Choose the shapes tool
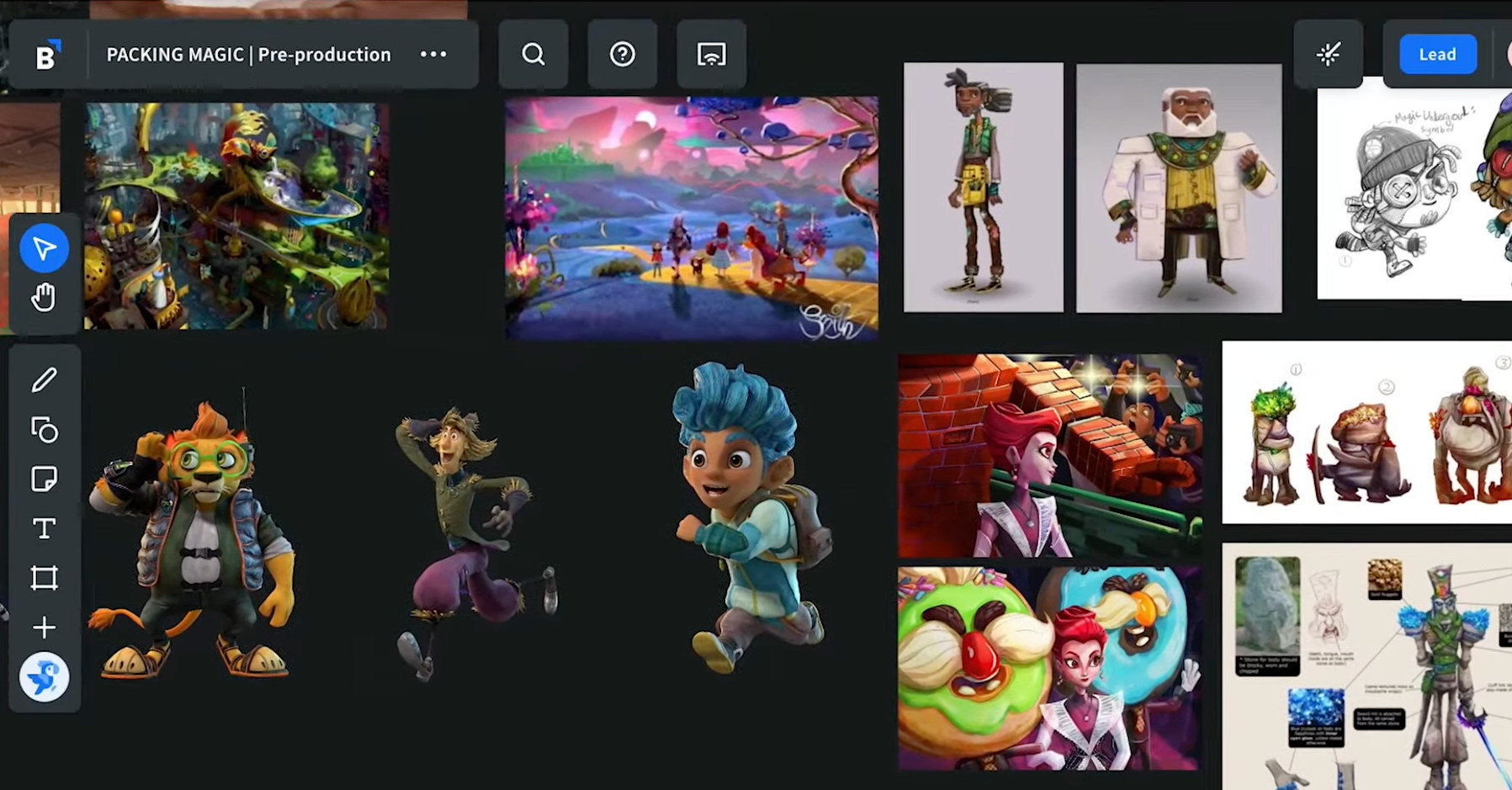1512x790 pixels. click(44, 430)
